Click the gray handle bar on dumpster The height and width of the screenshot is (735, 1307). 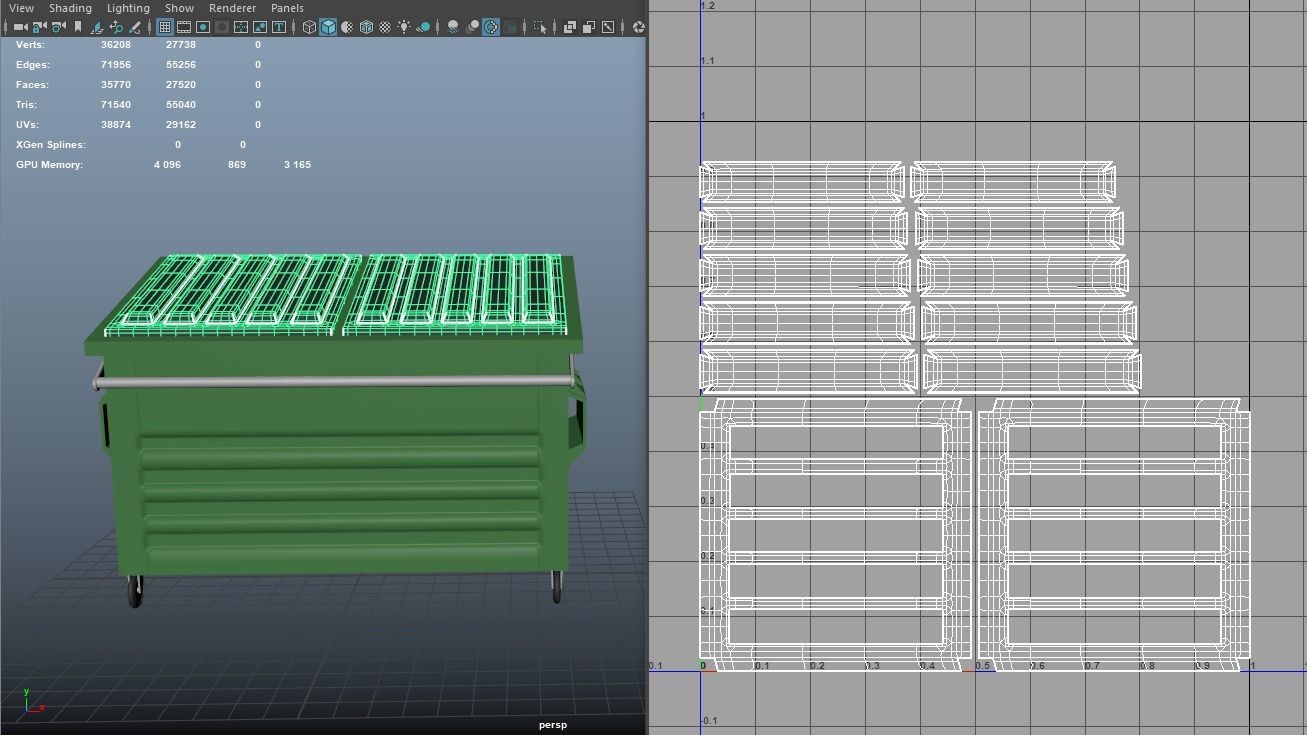[x=335, y=381]
